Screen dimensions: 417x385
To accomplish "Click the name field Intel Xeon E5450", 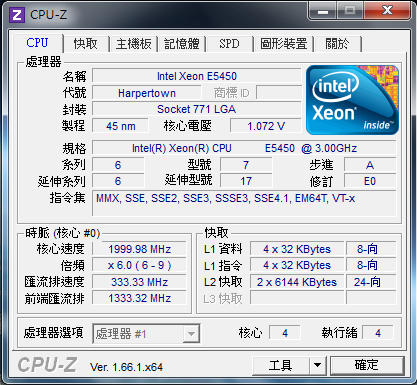I will (197, 76).
